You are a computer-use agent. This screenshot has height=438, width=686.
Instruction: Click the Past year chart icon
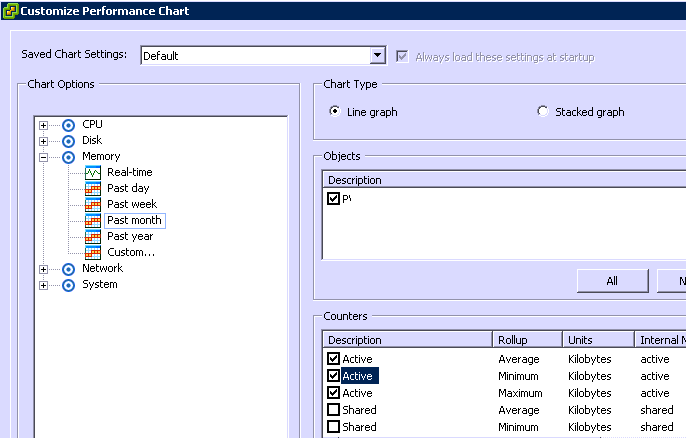coord(92,237)
